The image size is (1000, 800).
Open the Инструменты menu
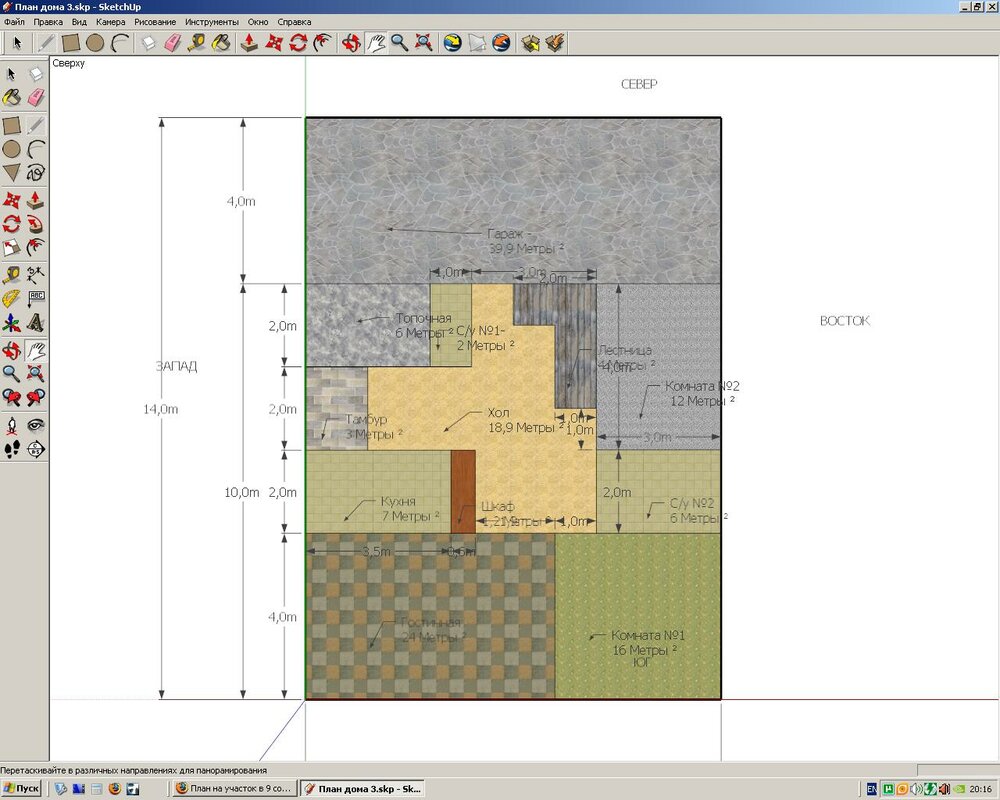(x=211, y=21)
